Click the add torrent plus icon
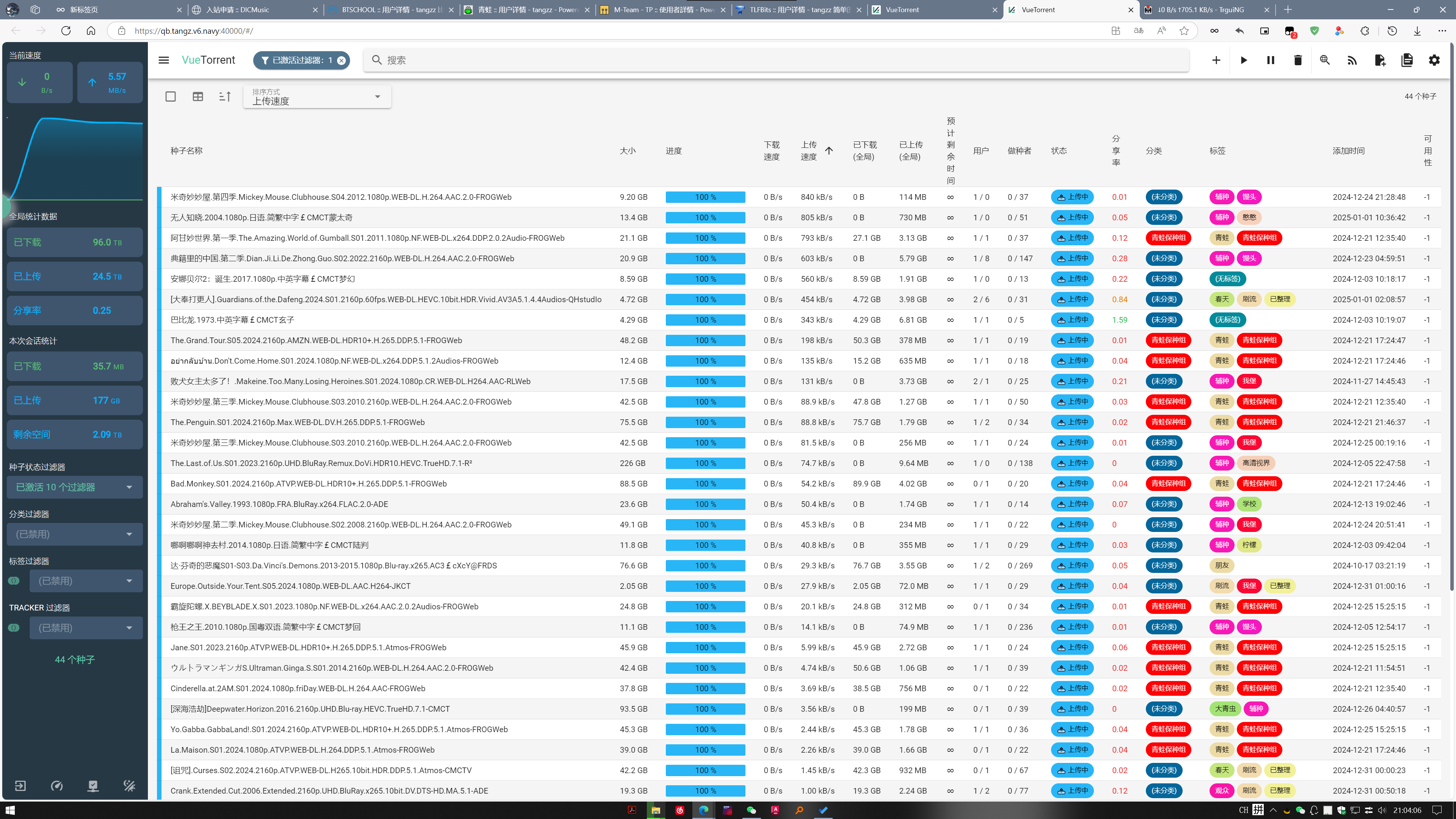 coord(1216,61)
